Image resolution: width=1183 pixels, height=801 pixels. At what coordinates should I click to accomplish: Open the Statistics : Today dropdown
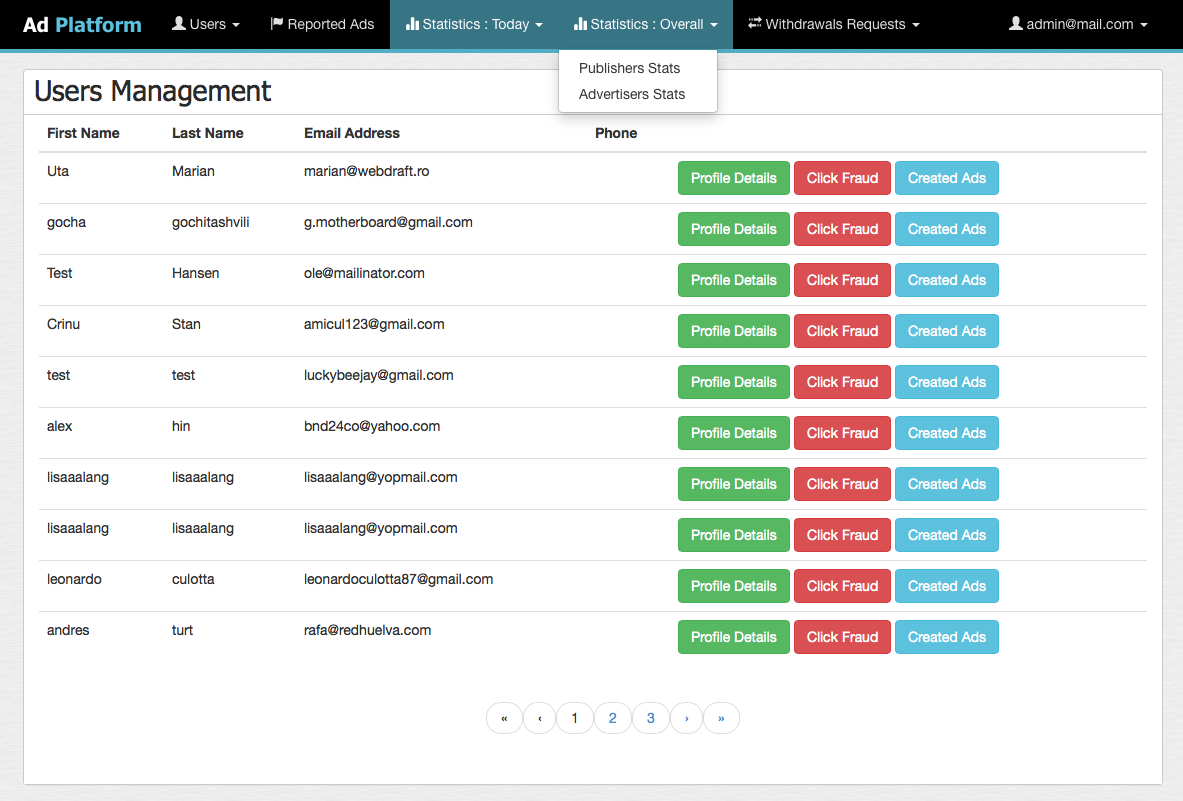click(x=475, y=24)
